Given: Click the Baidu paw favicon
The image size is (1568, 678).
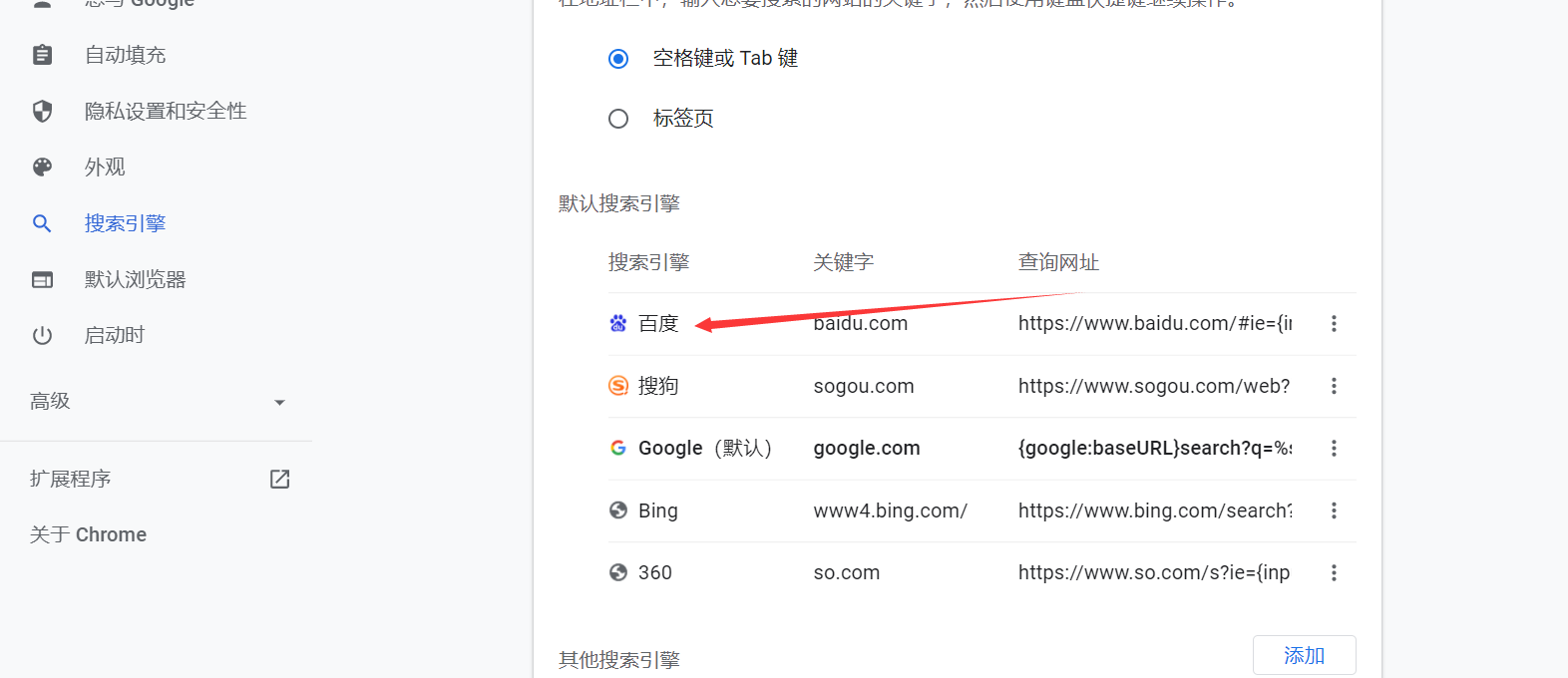Looking at the screenshot, I should pos(618,323).
